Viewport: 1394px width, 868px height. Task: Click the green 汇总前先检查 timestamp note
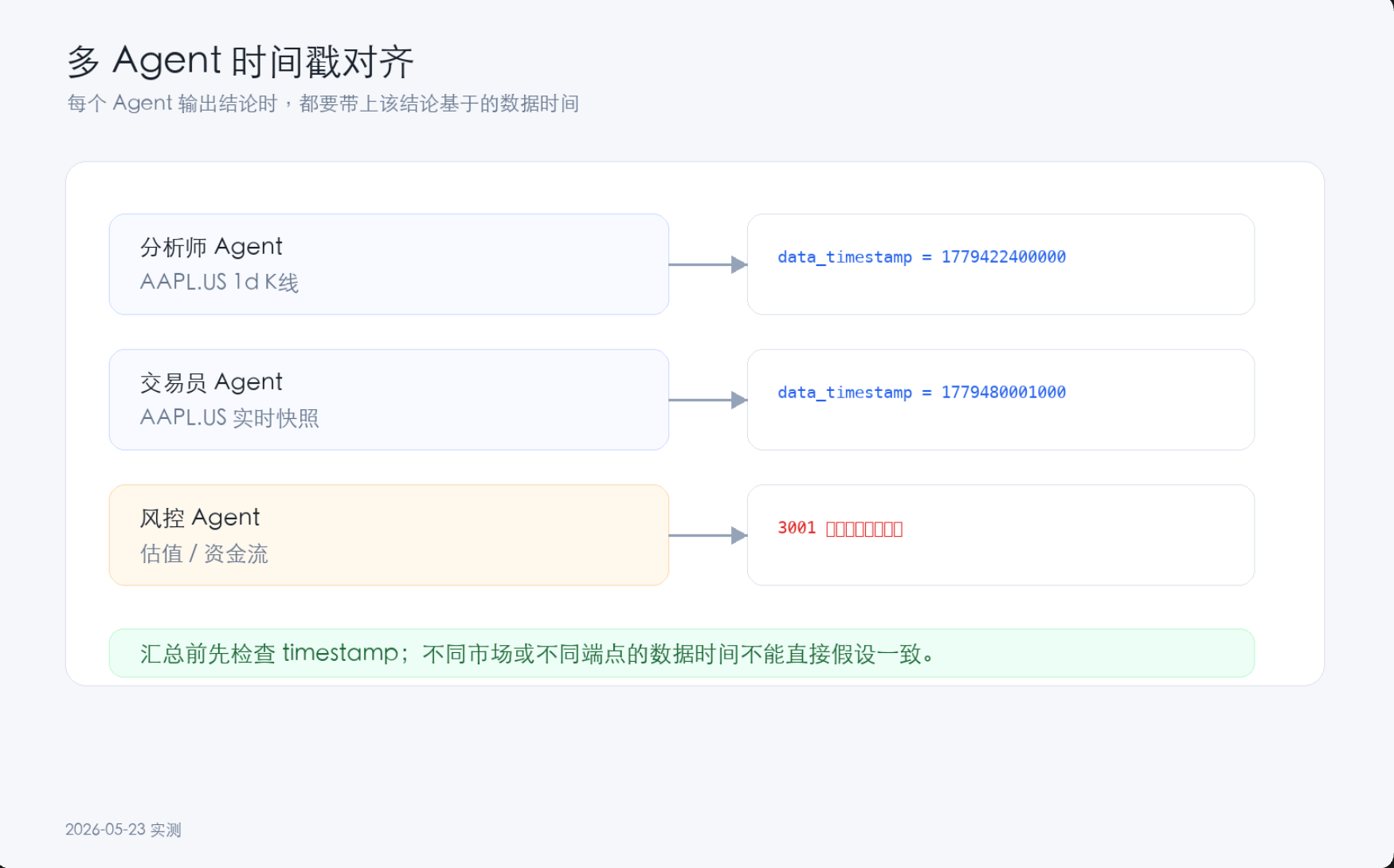(682, 653)
